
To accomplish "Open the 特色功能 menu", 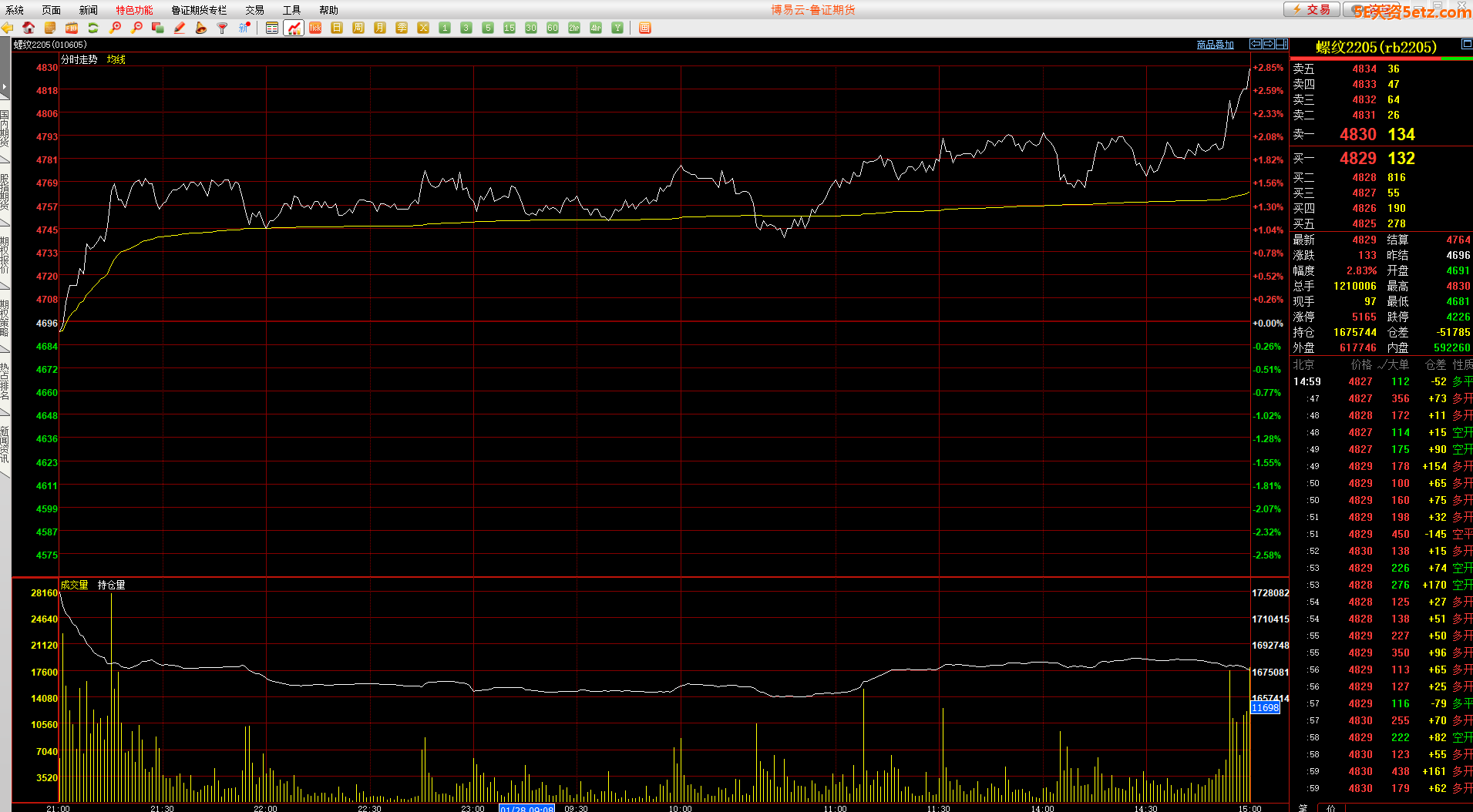I will (x=134, y=10).
